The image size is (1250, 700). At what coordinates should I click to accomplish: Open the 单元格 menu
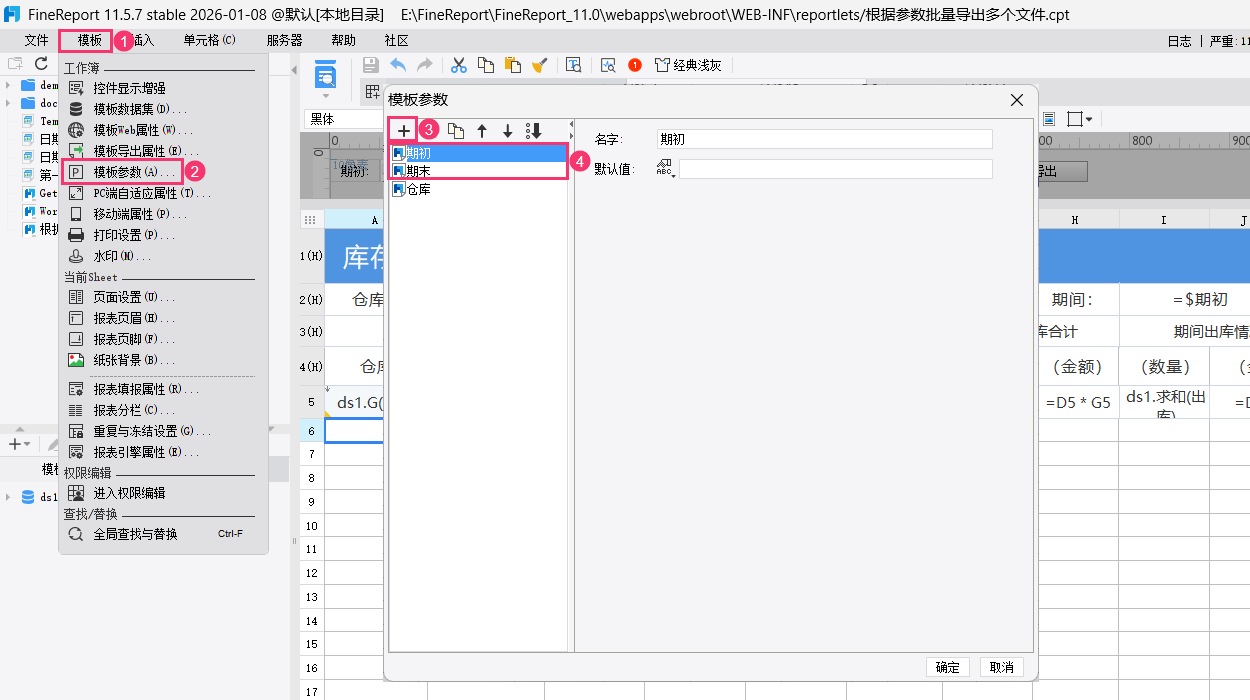coord(209,41)
